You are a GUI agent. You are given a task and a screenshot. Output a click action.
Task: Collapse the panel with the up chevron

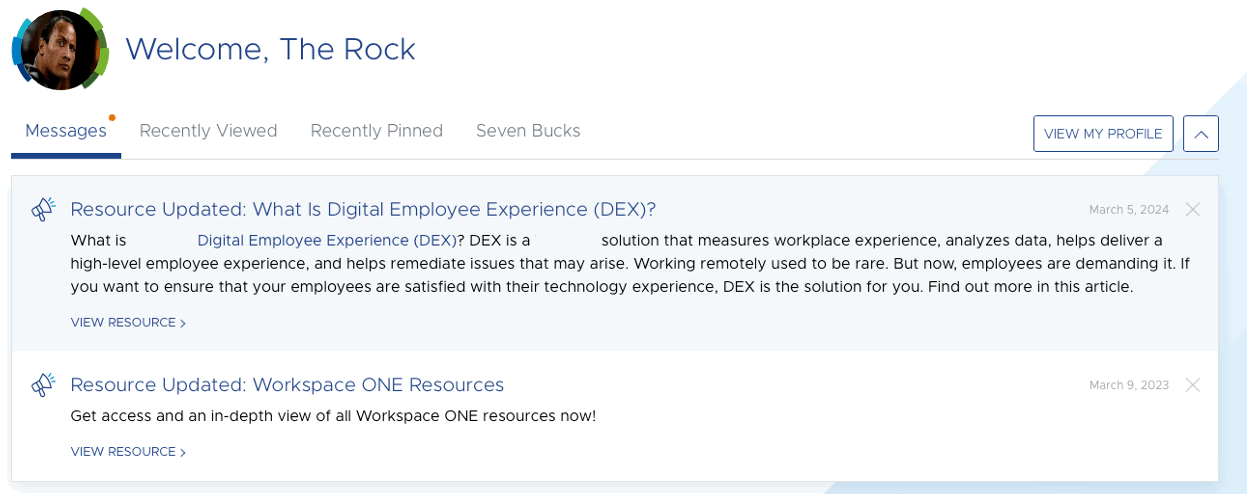pyautogui.click(x=1200, y=134)
